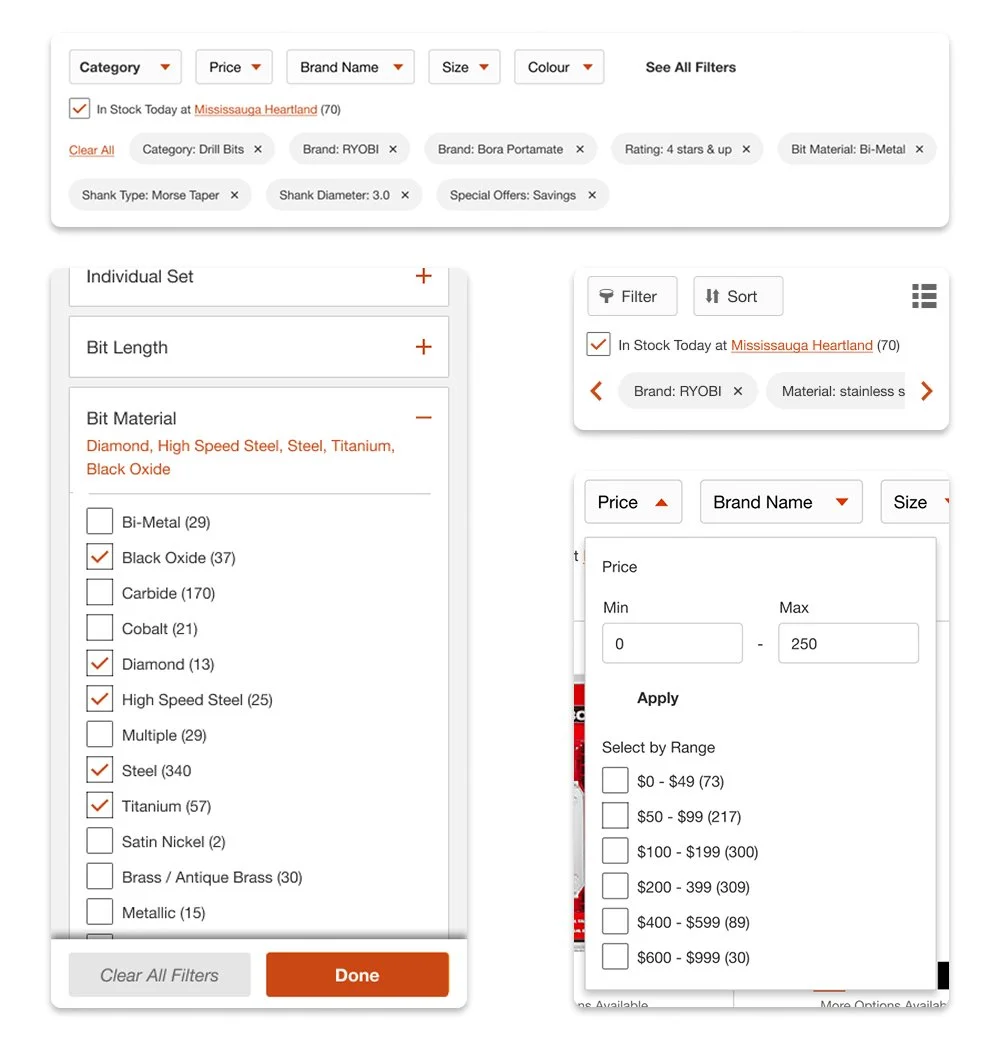Switch to list view icon
The height and width of the screenshot is (1041, 999).
point(924,296)
